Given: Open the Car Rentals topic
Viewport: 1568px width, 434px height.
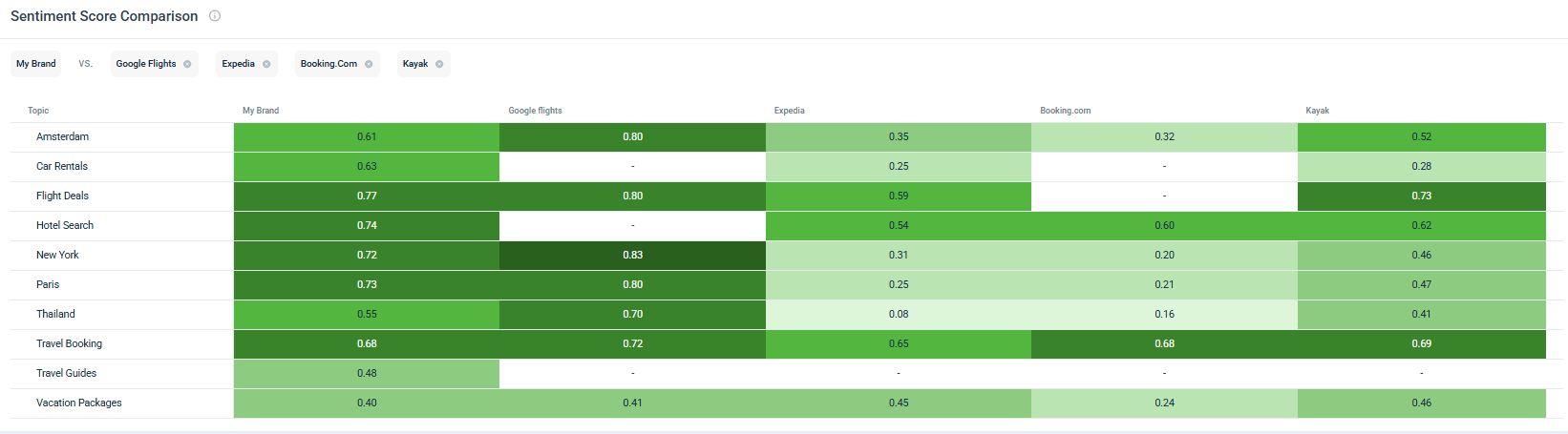Looking at the screenshot, I should [62, 166].
